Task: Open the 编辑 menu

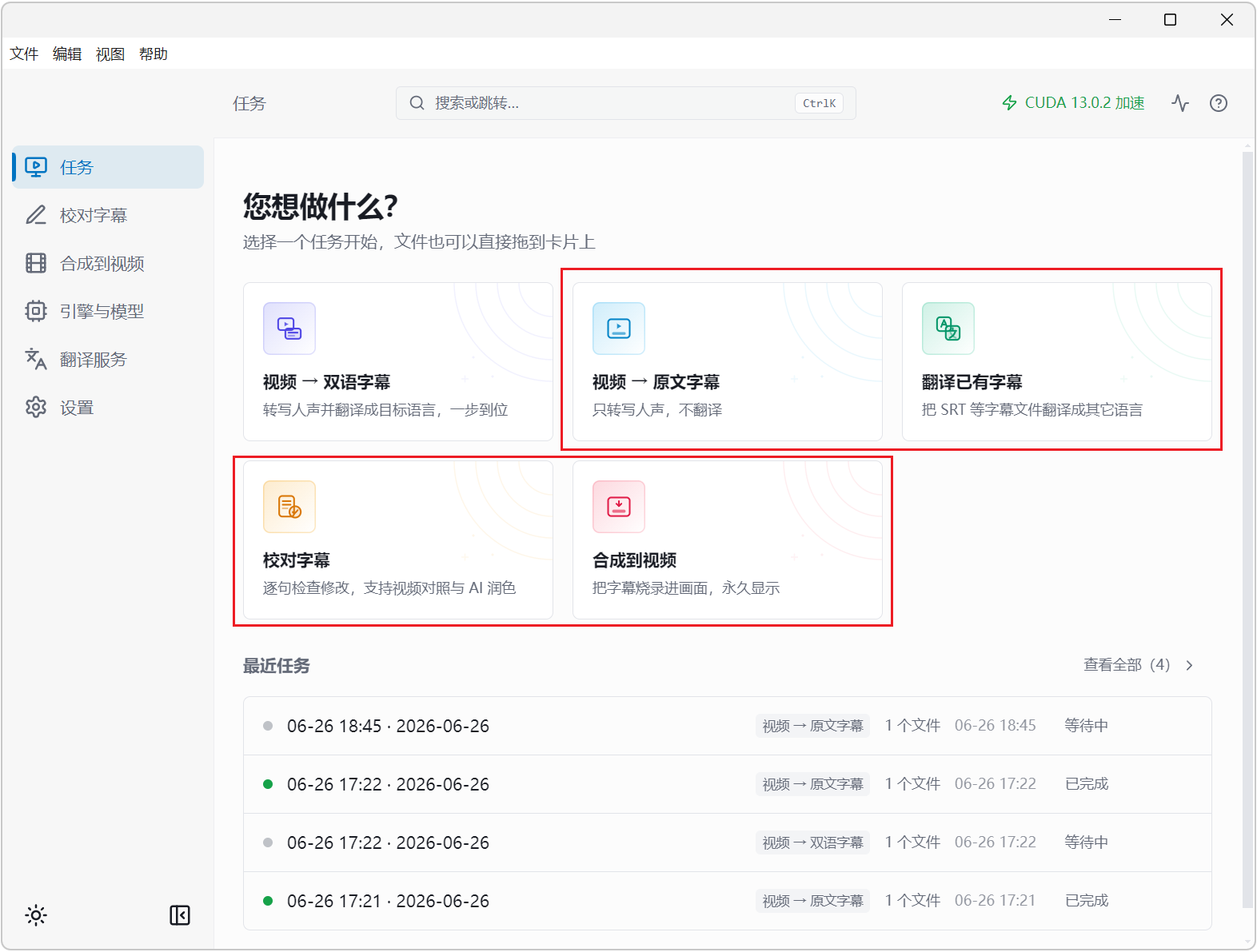Action: click(x=67, y=54)
